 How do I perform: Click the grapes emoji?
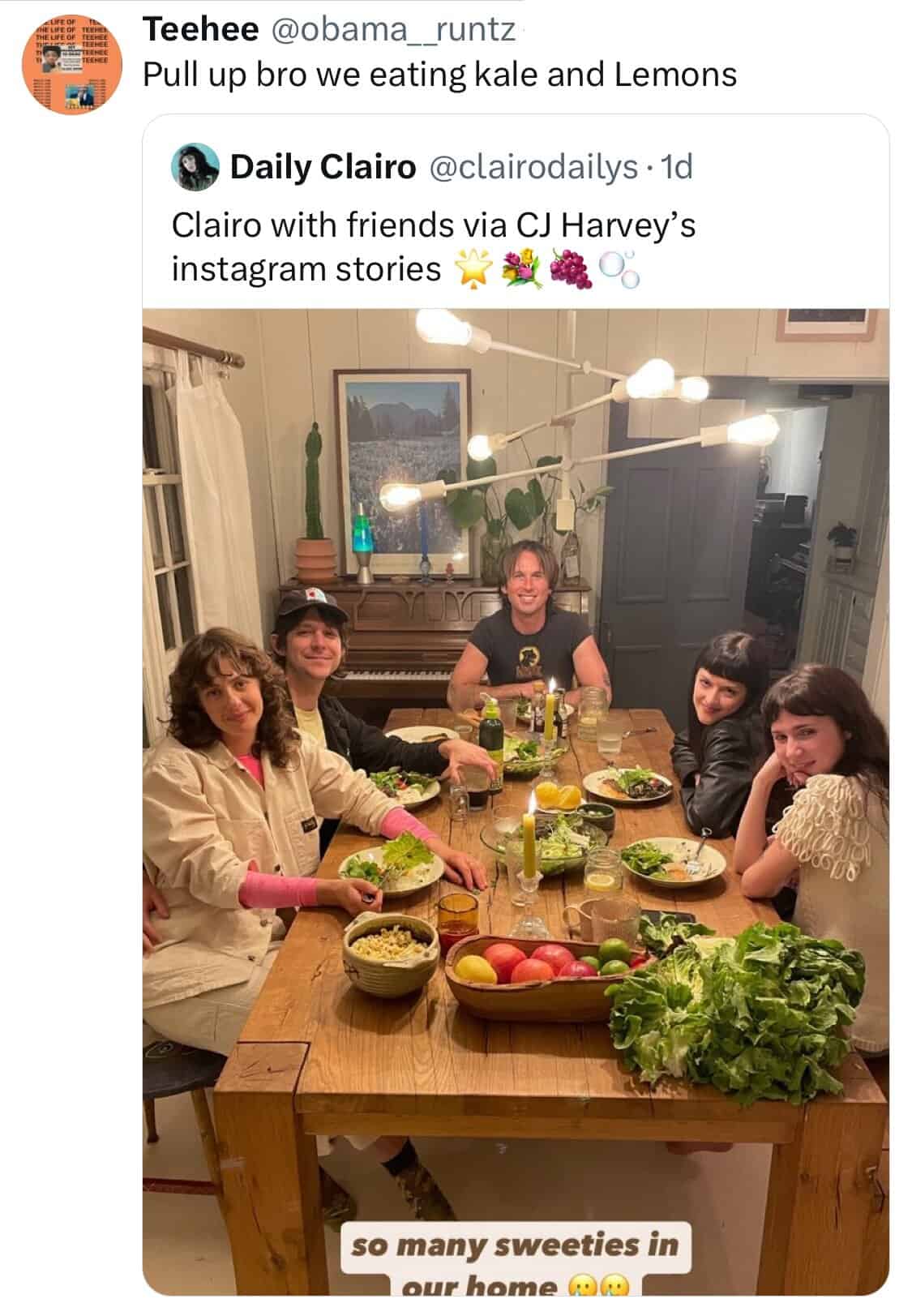pyautogui.click(x=570, y=270)
